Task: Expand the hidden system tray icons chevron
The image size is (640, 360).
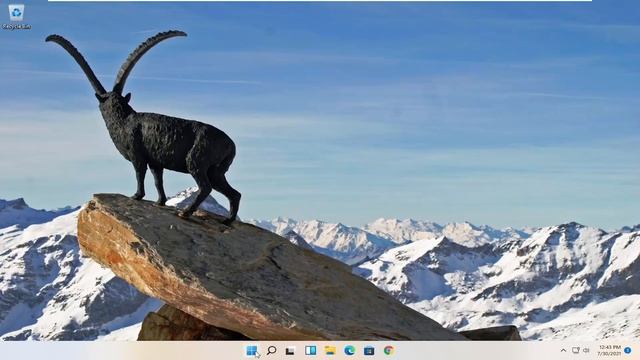Action: (563, 350)
